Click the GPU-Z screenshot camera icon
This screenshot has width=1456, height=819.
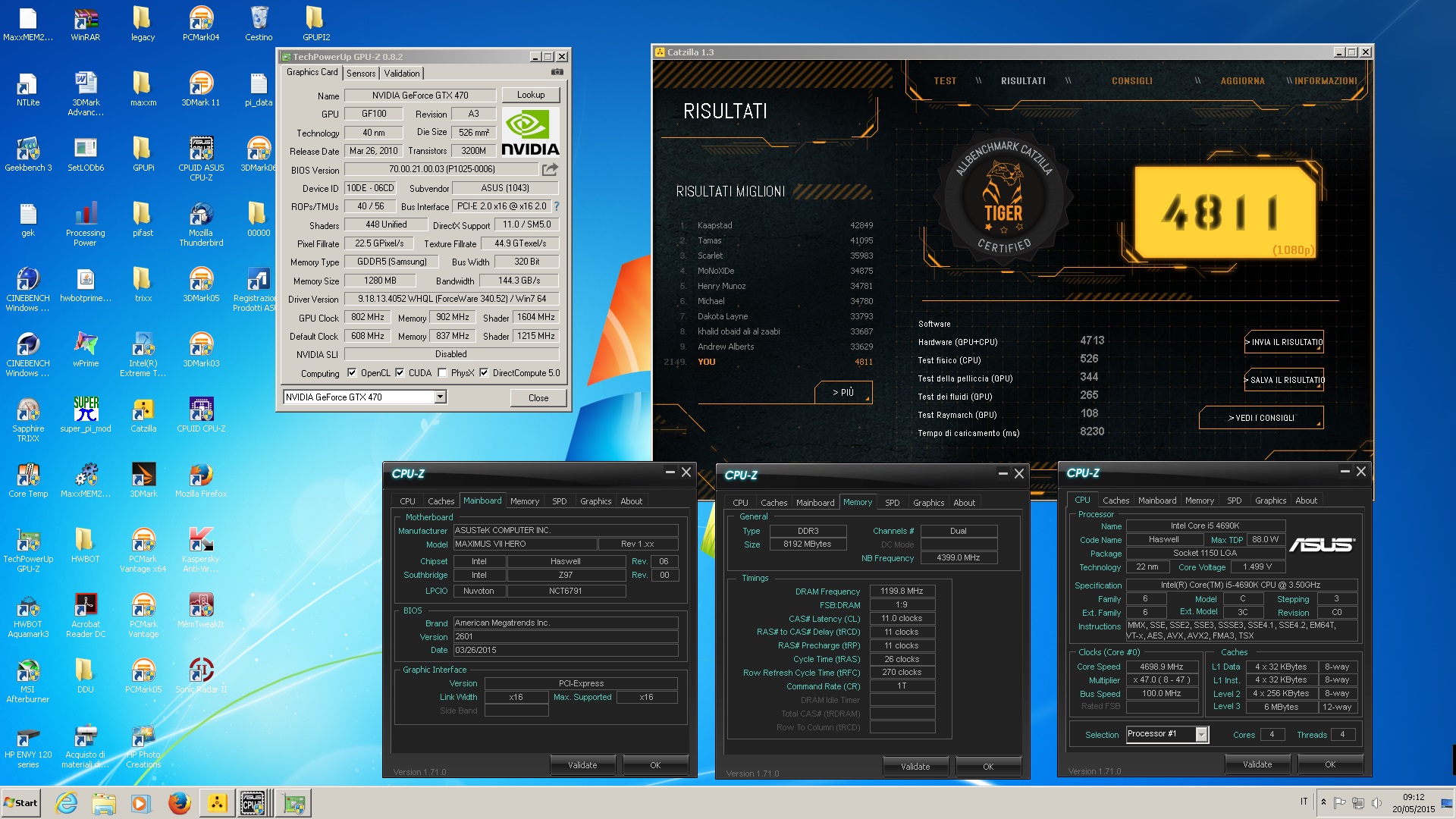557,72
